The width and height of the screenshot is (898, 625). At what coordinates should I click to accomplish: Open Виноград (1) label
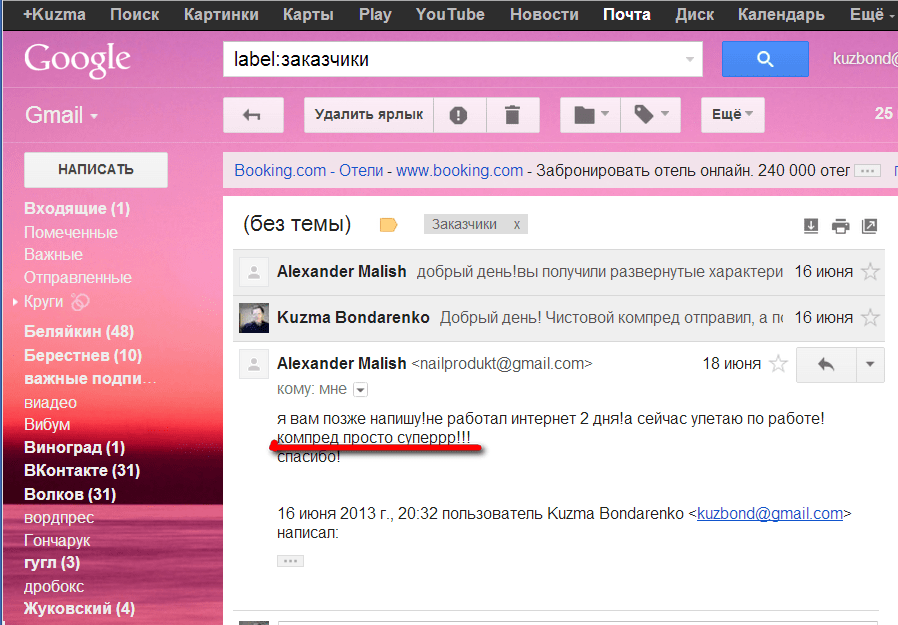click(x=74, y=447)
